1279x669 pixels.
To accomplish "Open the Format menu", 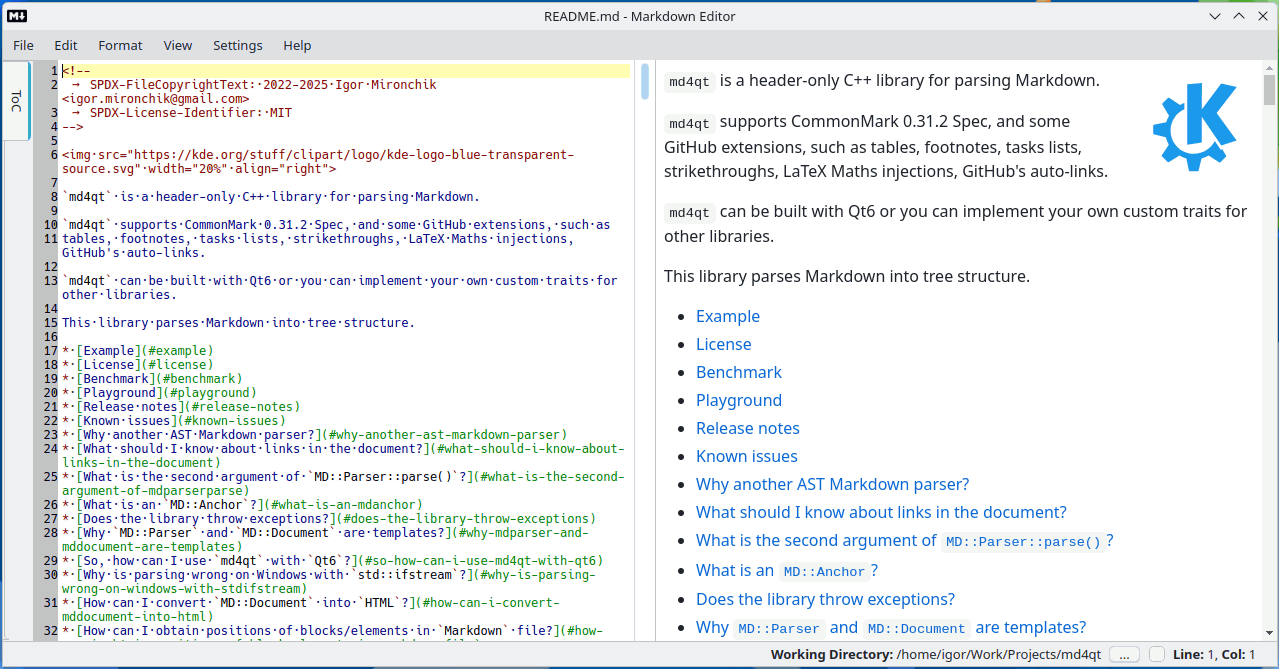I will click(x=120, y=45).
